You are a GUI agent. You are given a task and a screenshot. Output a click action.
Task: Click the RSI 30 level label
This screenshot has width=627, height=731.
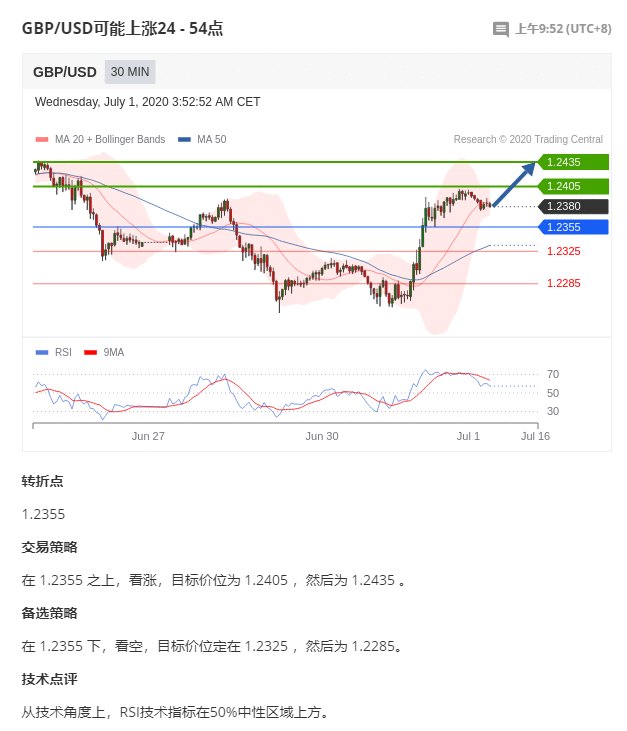coord(553,411)
